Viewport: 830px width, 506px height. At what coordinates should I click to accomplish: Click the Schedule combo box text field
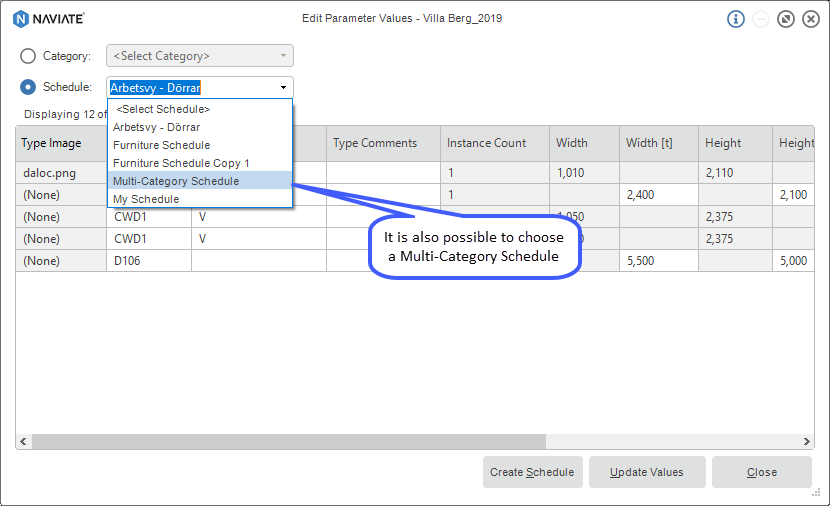[x=192, y=87]
